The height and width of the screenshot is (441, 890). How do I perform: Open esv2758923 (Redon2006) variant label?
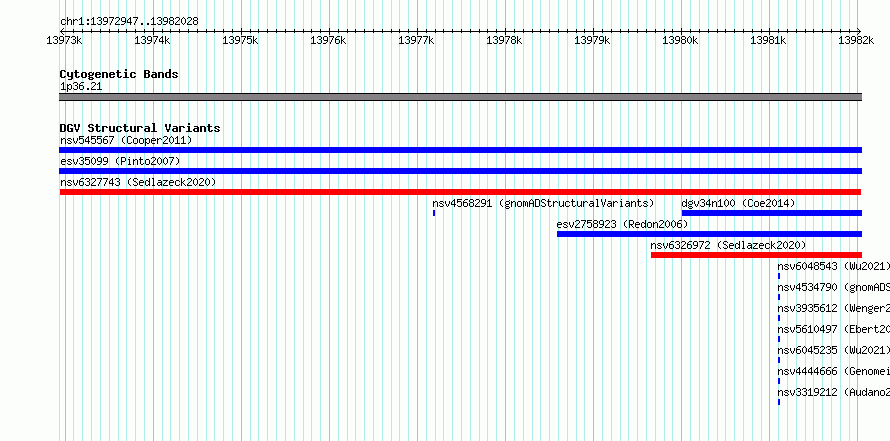622,224
